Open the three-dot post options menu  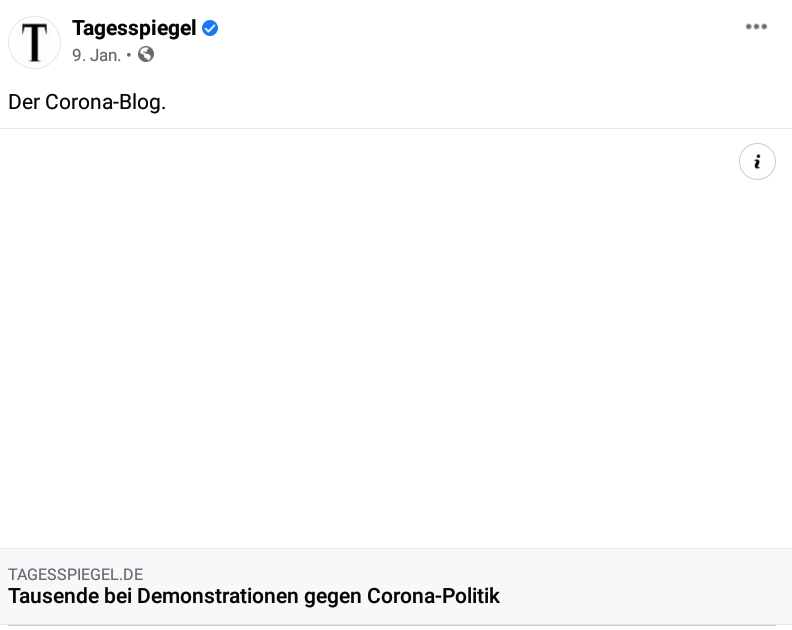click(756, 27)
